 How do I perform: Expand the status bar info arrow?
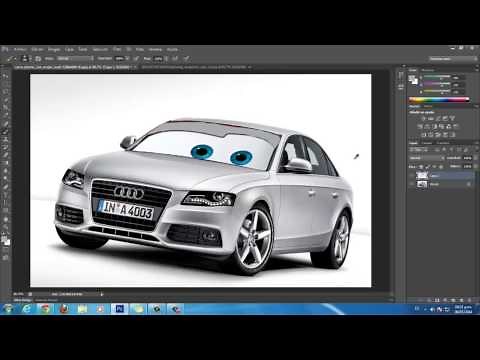[x=102, y=294]
